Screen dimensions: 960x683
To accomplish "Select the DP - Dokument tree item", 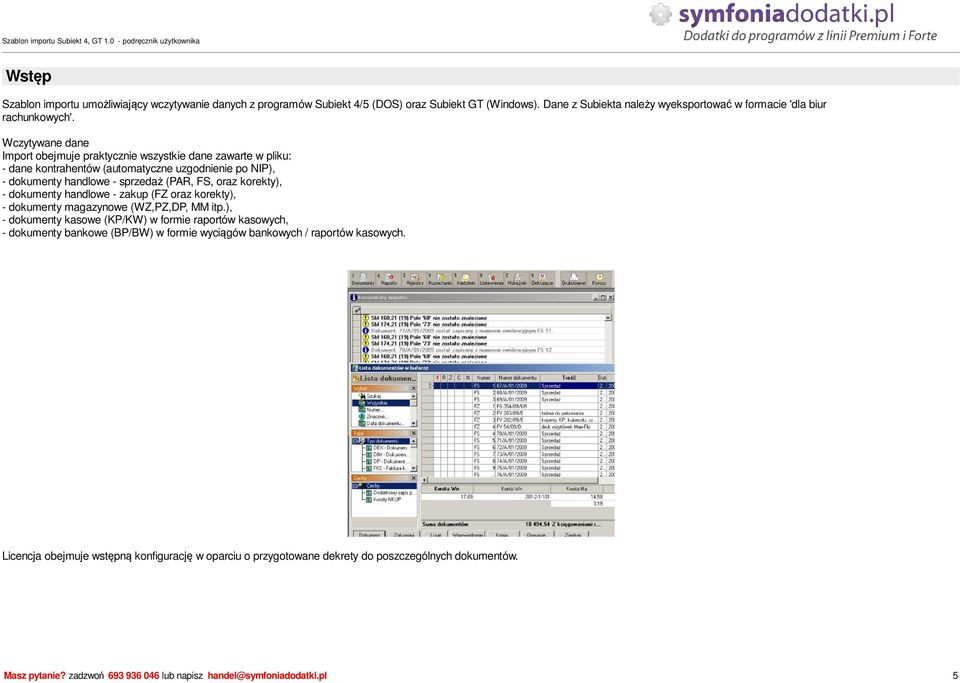I will click(x=387, y=461).
